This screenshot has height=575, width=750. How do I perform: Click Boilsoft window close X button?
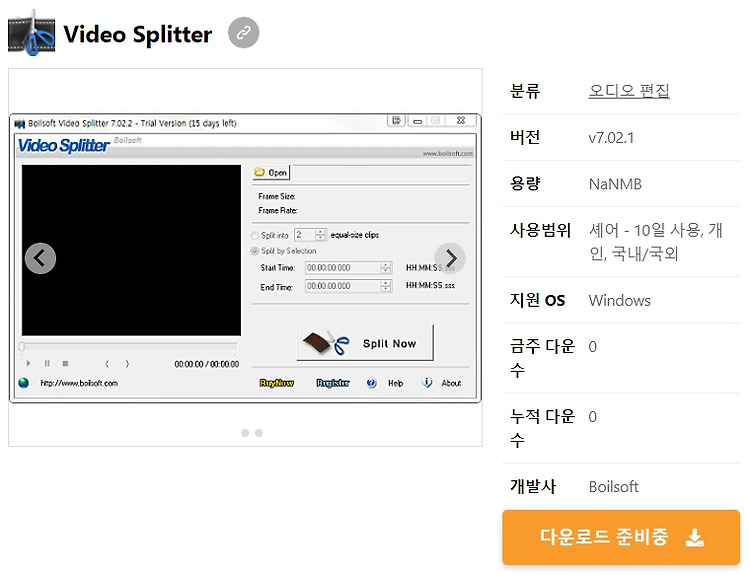[x=461, y=121]
